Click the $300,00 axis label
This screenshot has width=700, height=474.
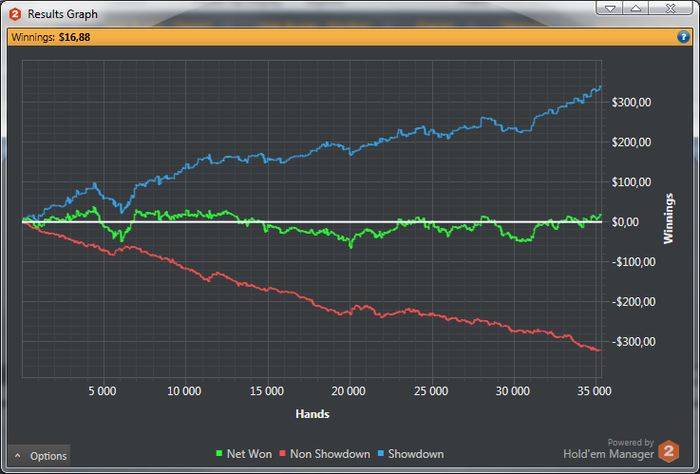(631, 102)
